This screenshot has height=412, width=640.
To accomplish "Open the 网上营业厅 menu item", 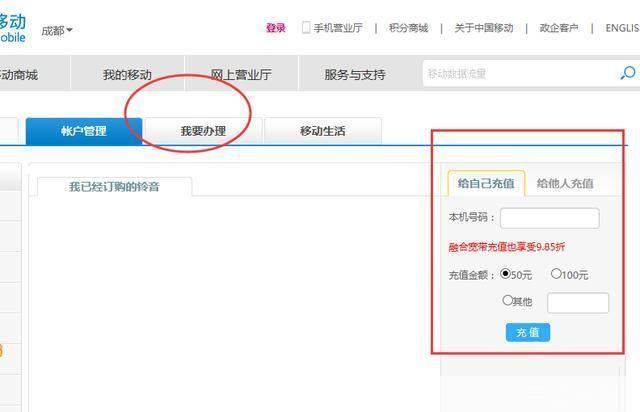I will click(241, 75).
